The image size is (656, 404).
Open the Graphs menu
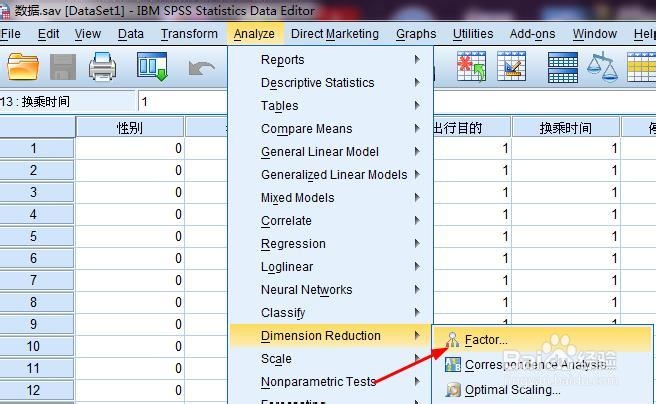(416, 33)
